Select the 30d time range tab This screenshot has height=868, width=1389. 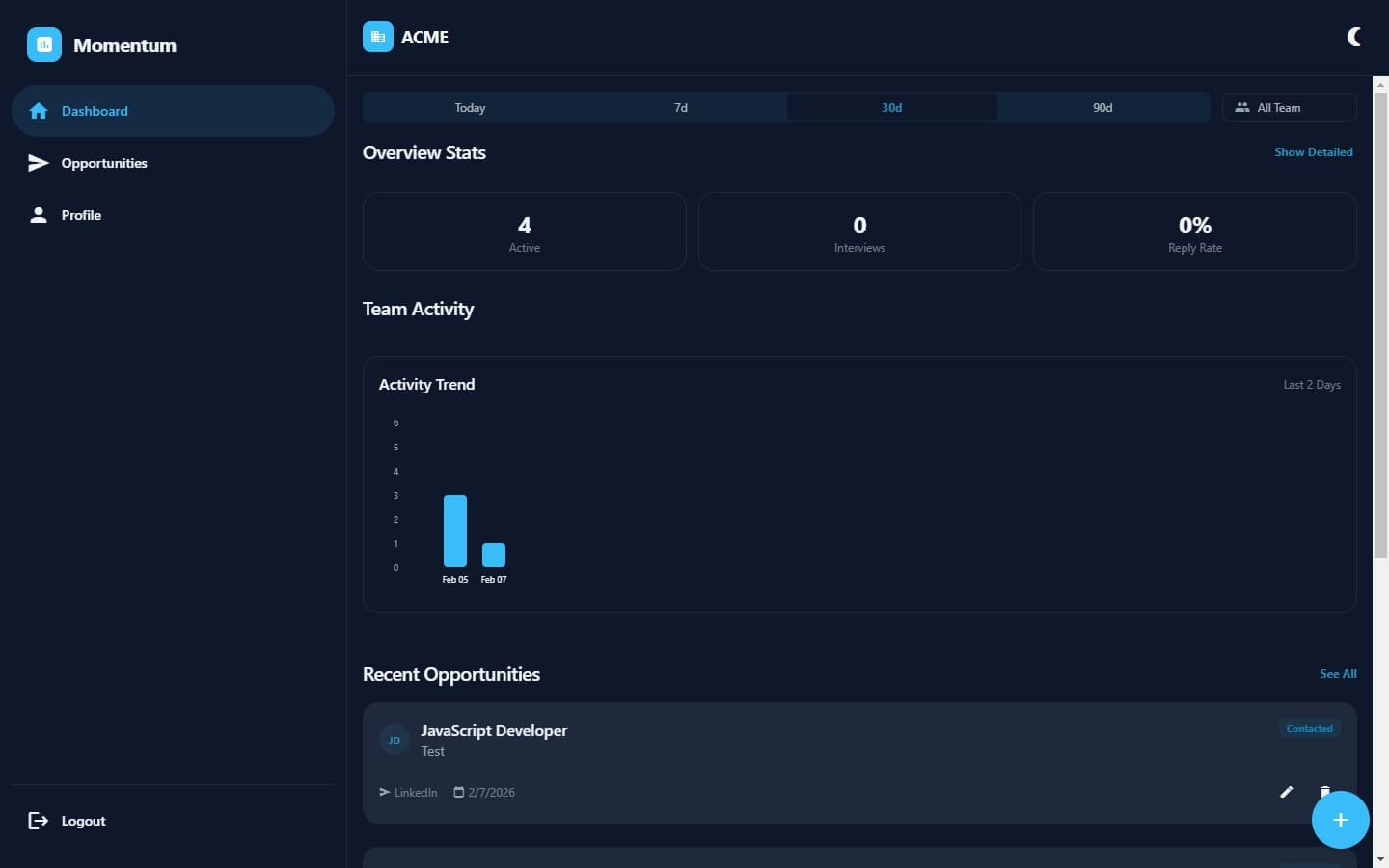891,107
